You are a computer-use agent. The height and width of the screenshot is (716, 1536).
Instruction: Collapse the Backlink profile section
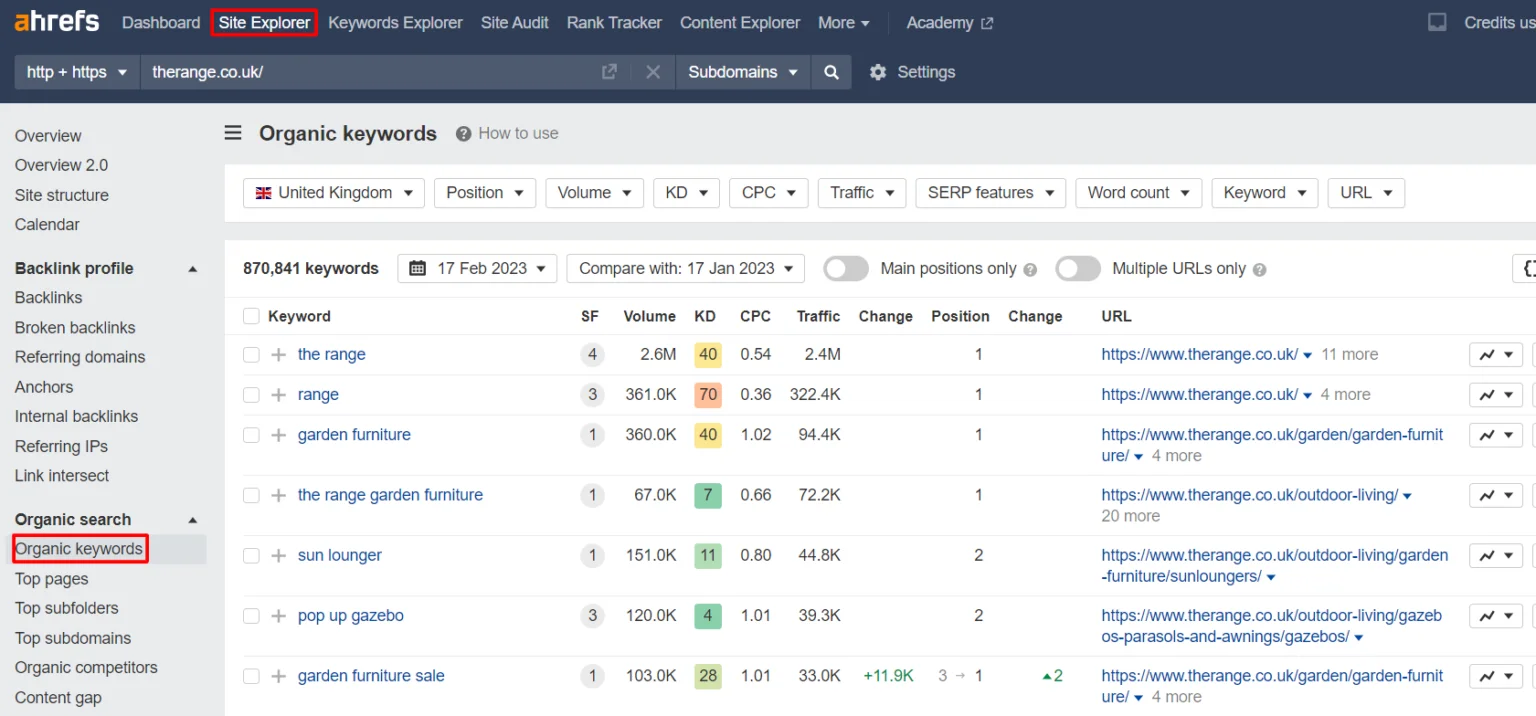pyautogui.click(x=193, y=269)
